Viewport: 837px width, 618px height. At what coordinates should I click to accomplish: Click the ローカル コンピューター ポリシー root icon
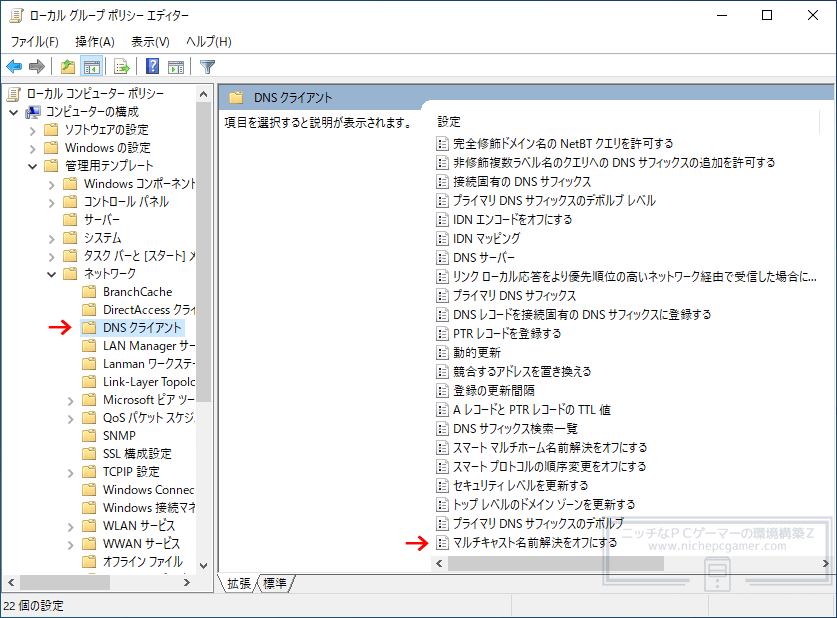14,94
